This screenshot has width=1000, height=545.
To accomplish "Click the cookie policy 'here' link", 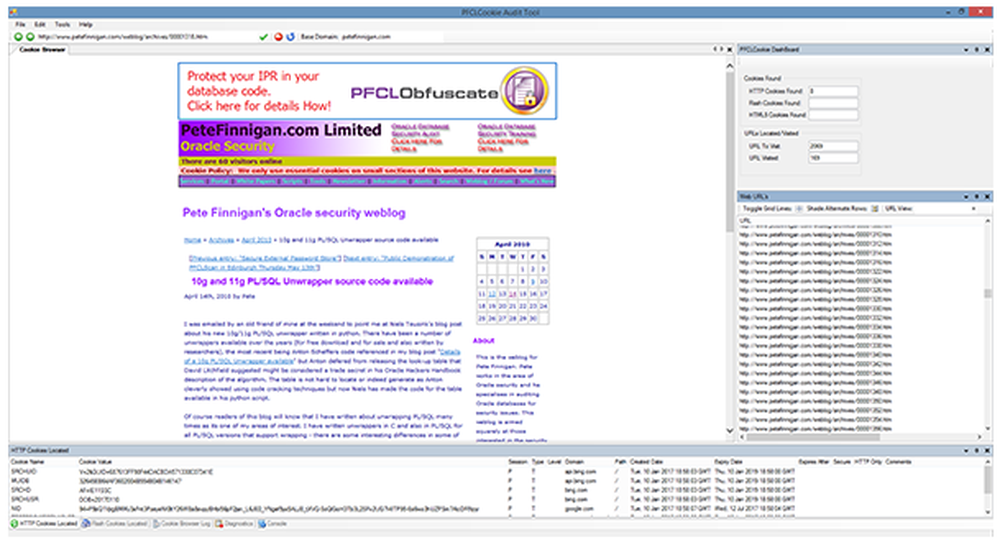I will pyautogui.click(x=543, y=170).
